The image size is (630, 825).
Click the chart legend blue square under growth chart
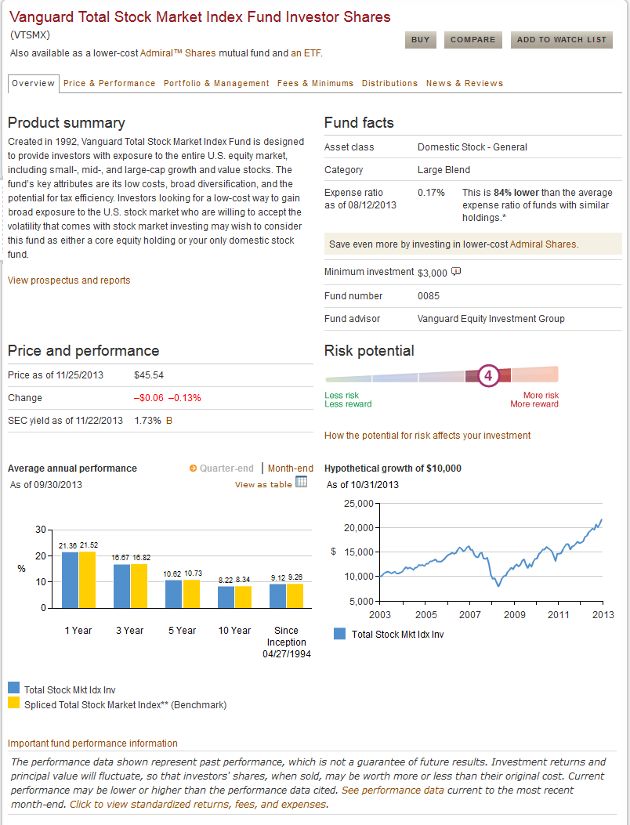point(340,633)
